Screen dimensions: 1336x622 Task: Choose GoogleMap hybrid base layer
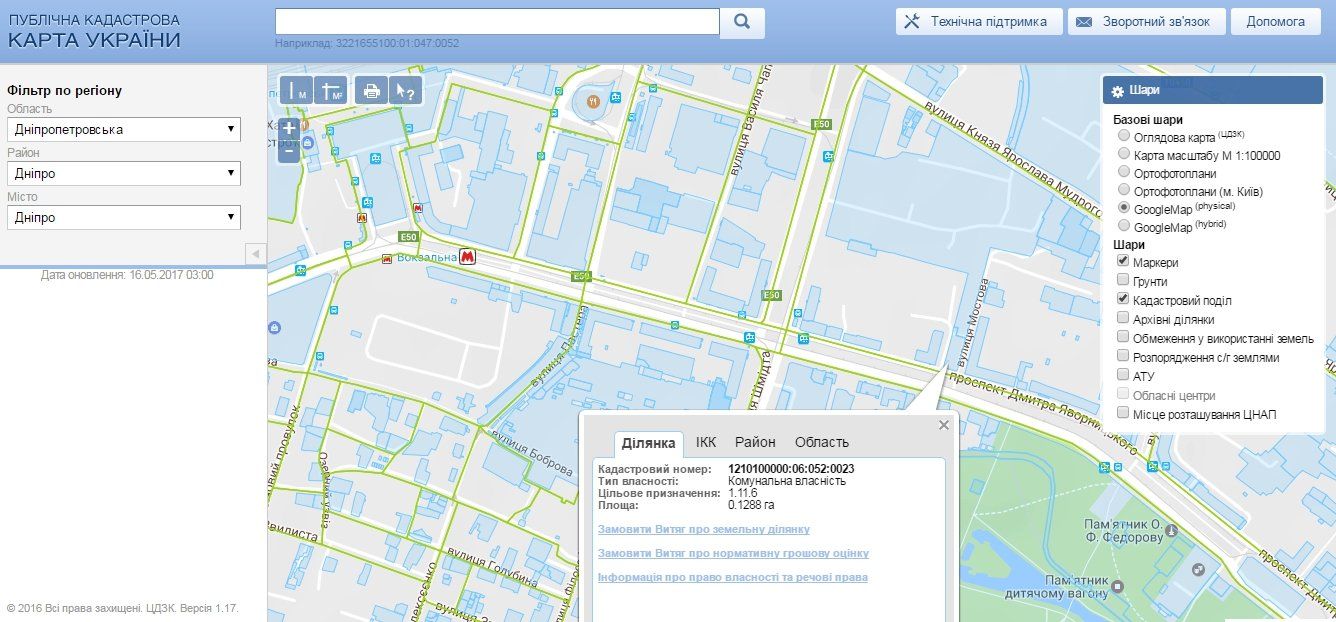[1125, 227]
